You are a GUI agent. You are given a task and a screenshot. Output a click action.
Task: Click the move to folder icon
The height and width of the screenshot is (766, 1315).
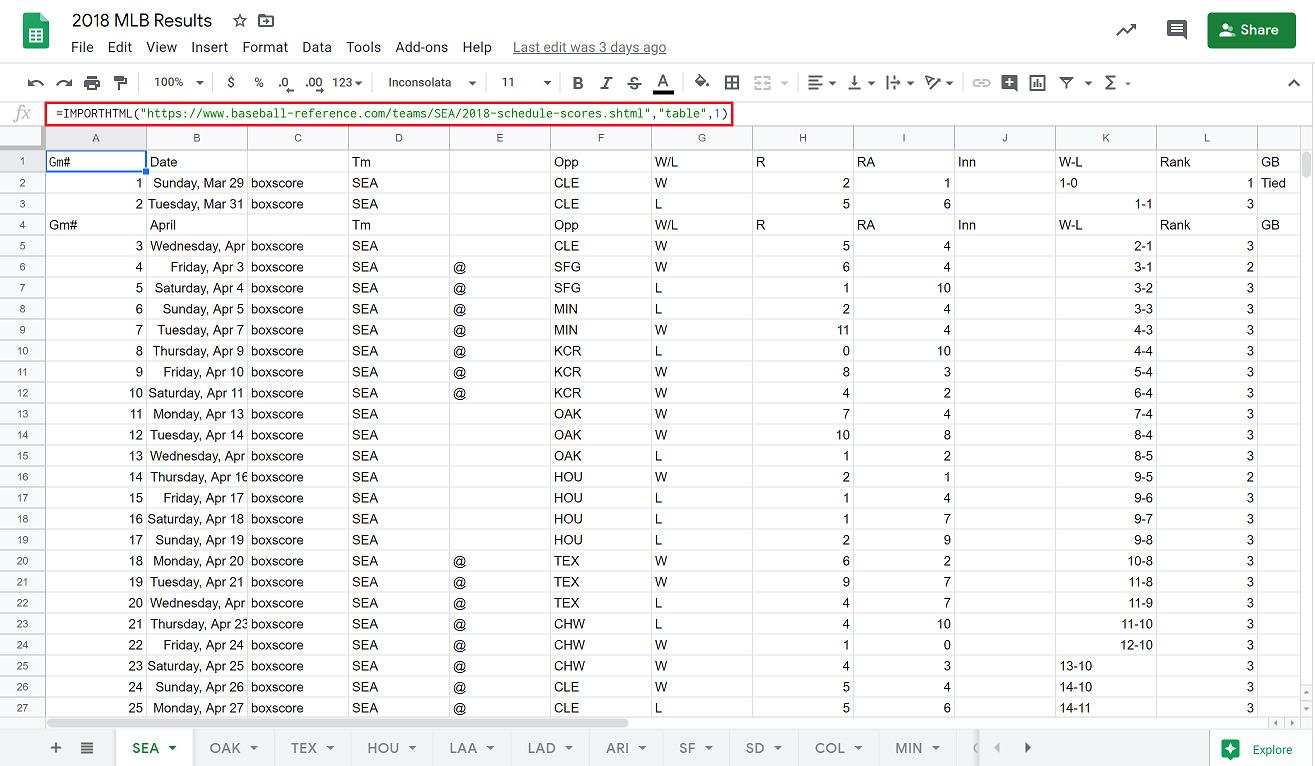point(266,21)
